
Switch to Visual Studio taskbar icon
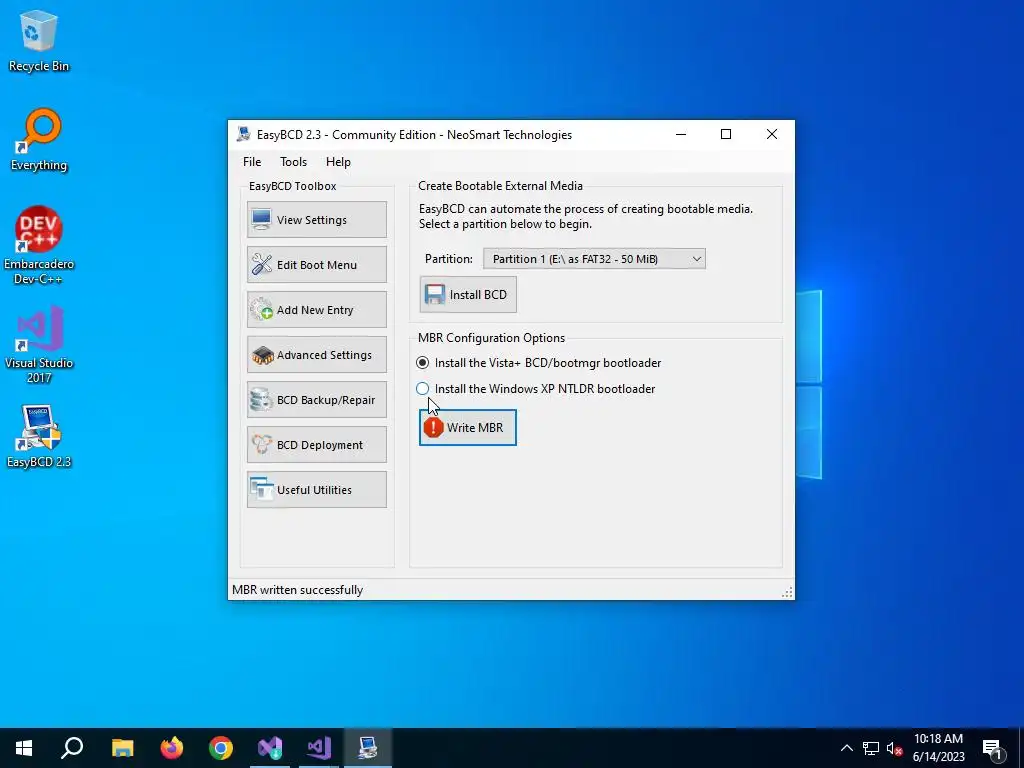tap(319, 748)
